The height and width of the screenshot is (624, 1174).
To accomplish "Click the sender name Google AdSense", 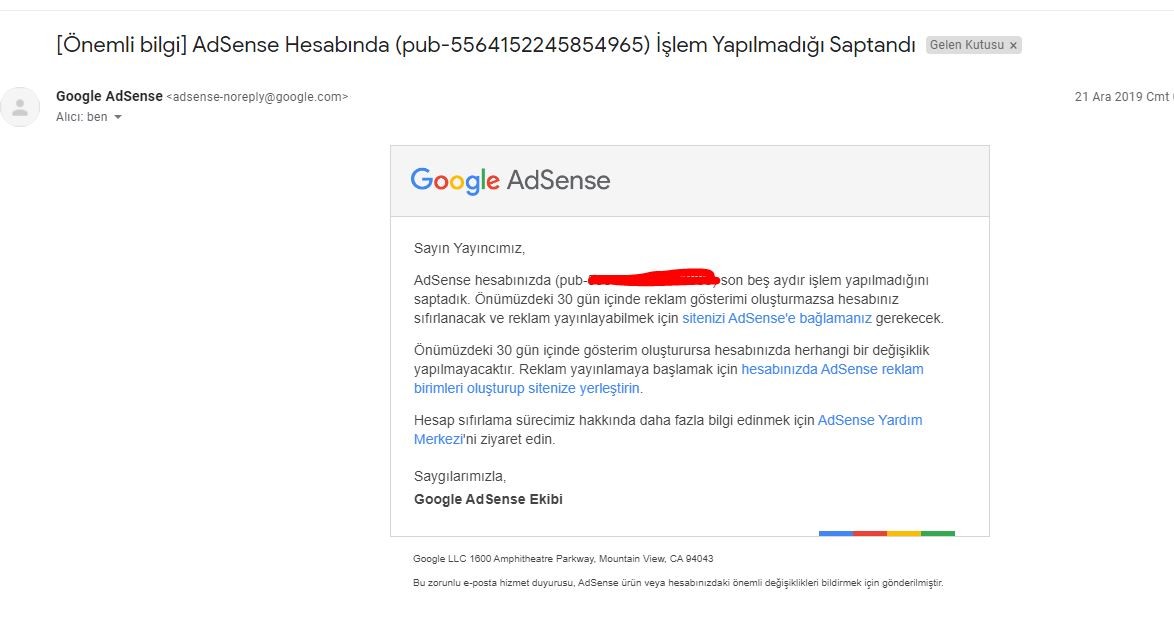I will pyautogui.click(x=109, y=96).
